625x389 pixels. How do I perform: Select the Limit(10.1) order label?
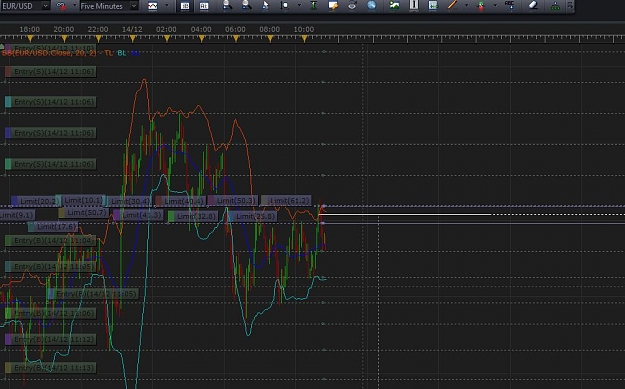(x=81, y=200)
